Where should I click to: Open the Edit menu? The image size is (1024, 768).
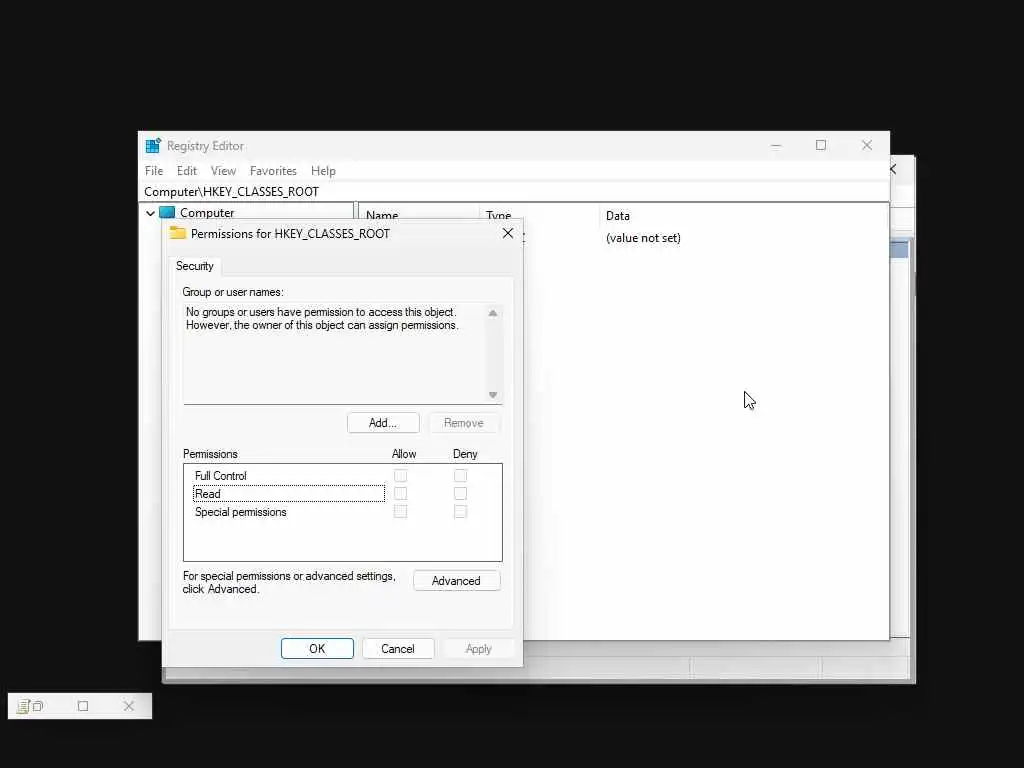[187, 170]
